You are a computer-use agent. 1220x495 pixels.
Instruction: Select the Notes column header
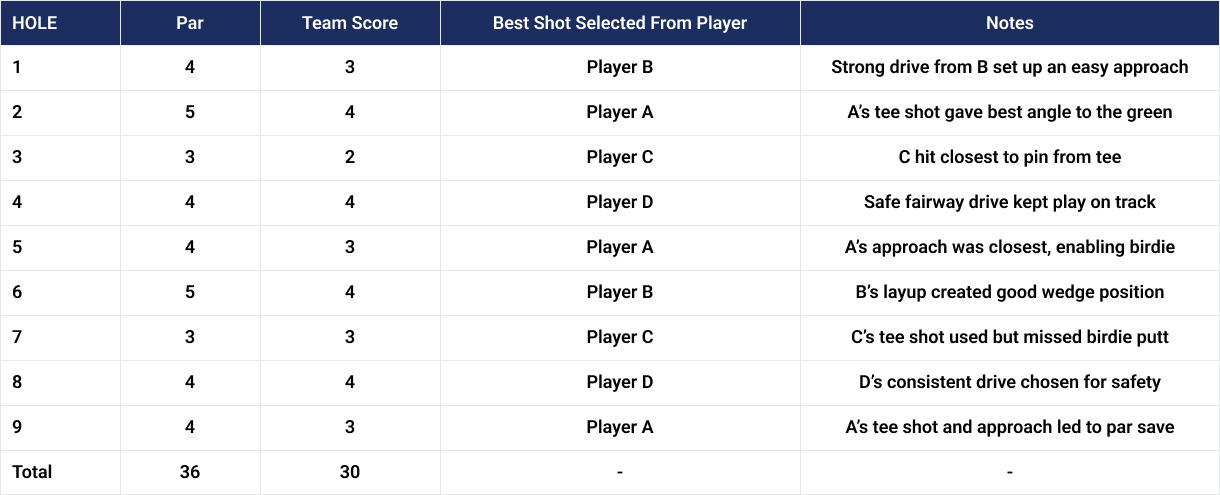[x=1009, y=23]
